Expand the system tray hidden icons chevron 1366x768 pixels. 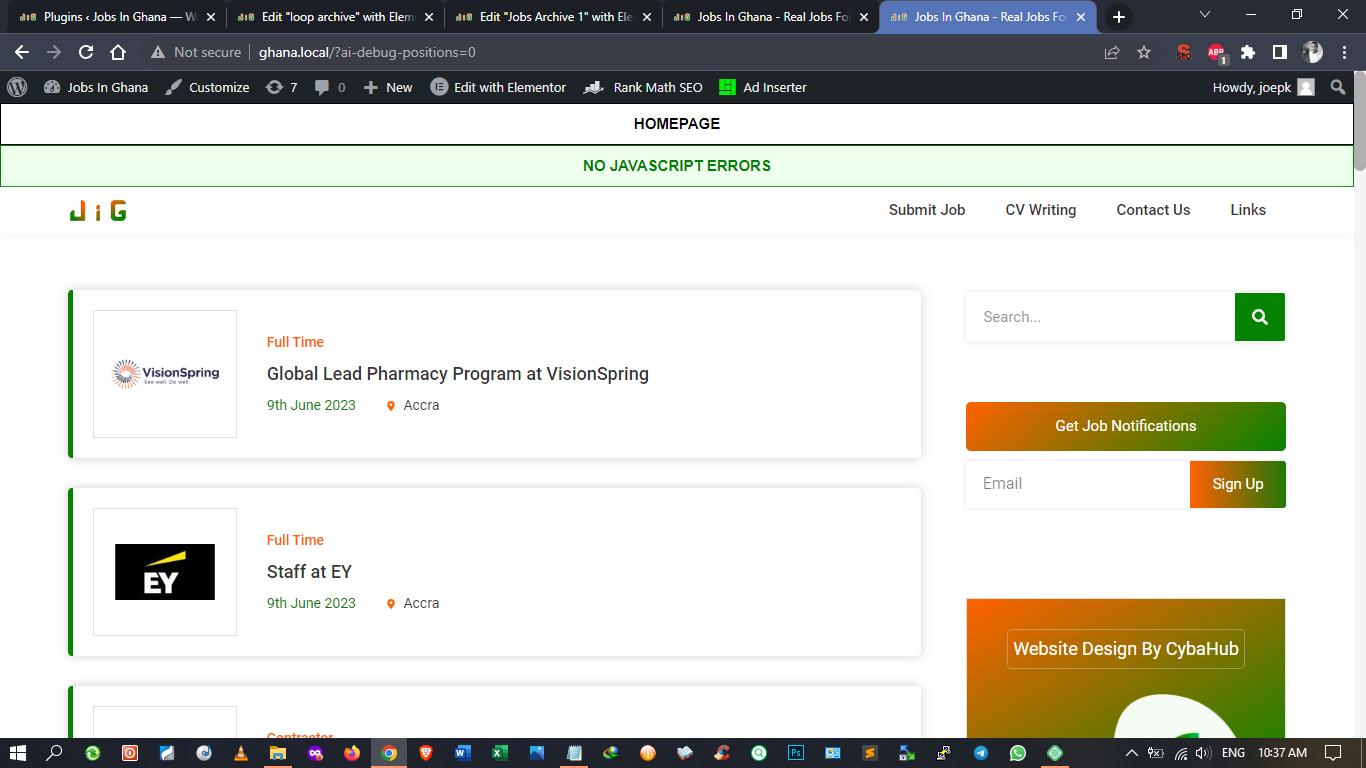point(1131,753)
